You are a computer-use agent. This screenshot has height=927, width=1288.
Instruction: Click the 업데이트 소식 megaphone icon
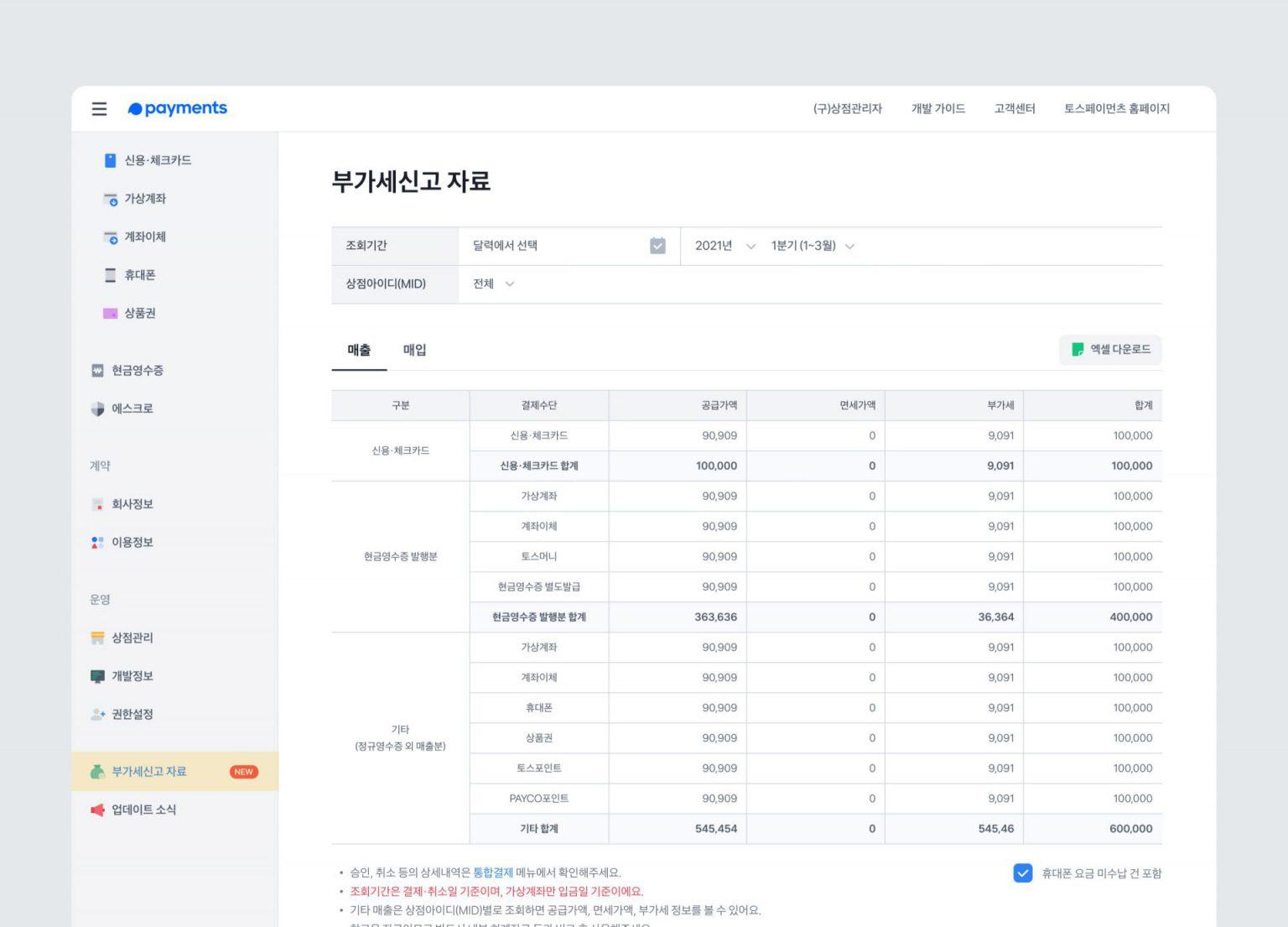(x=97, y=810)
